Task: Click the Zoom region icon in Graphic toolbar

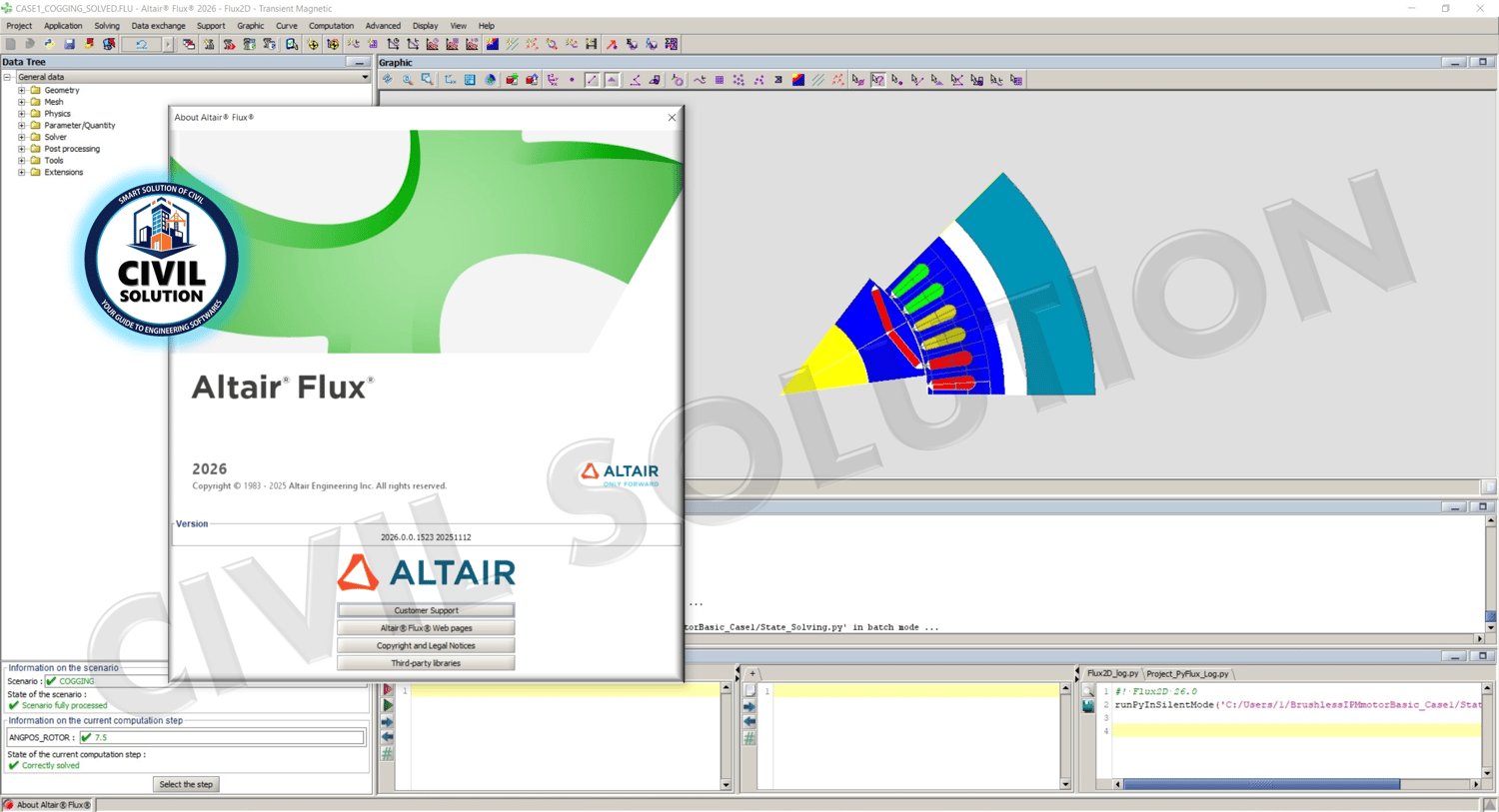Action: coord(428,80)
